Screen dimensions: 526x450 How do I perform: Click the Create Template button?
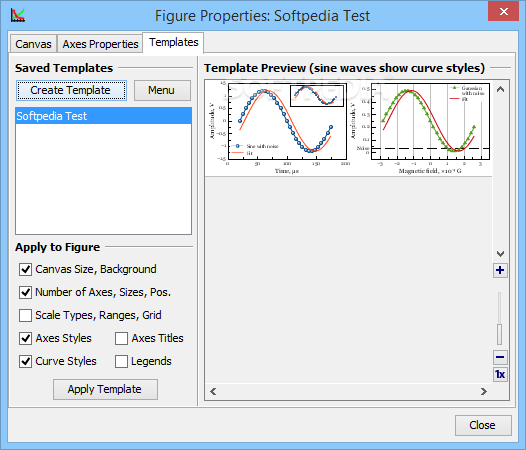tap(71, 90)
